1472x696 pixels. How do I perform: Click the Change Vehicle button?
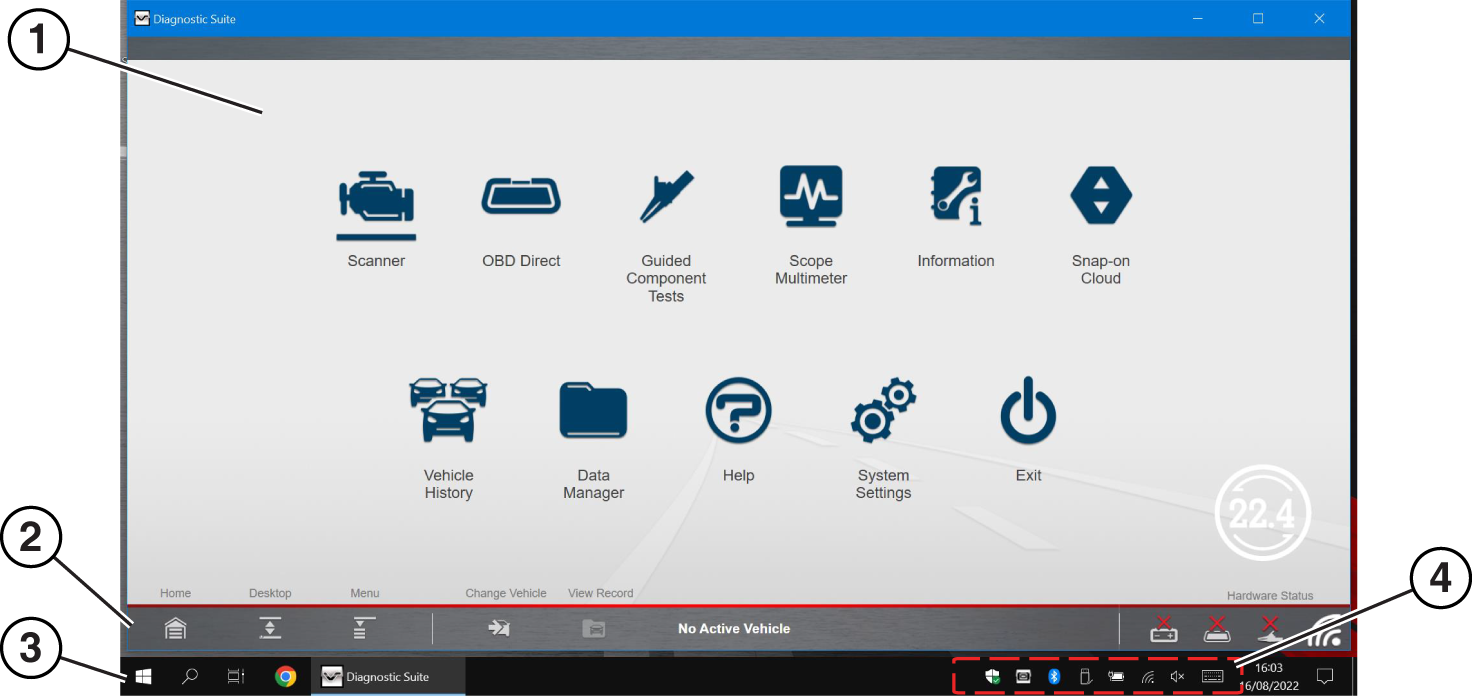click(x=499, y=628)
